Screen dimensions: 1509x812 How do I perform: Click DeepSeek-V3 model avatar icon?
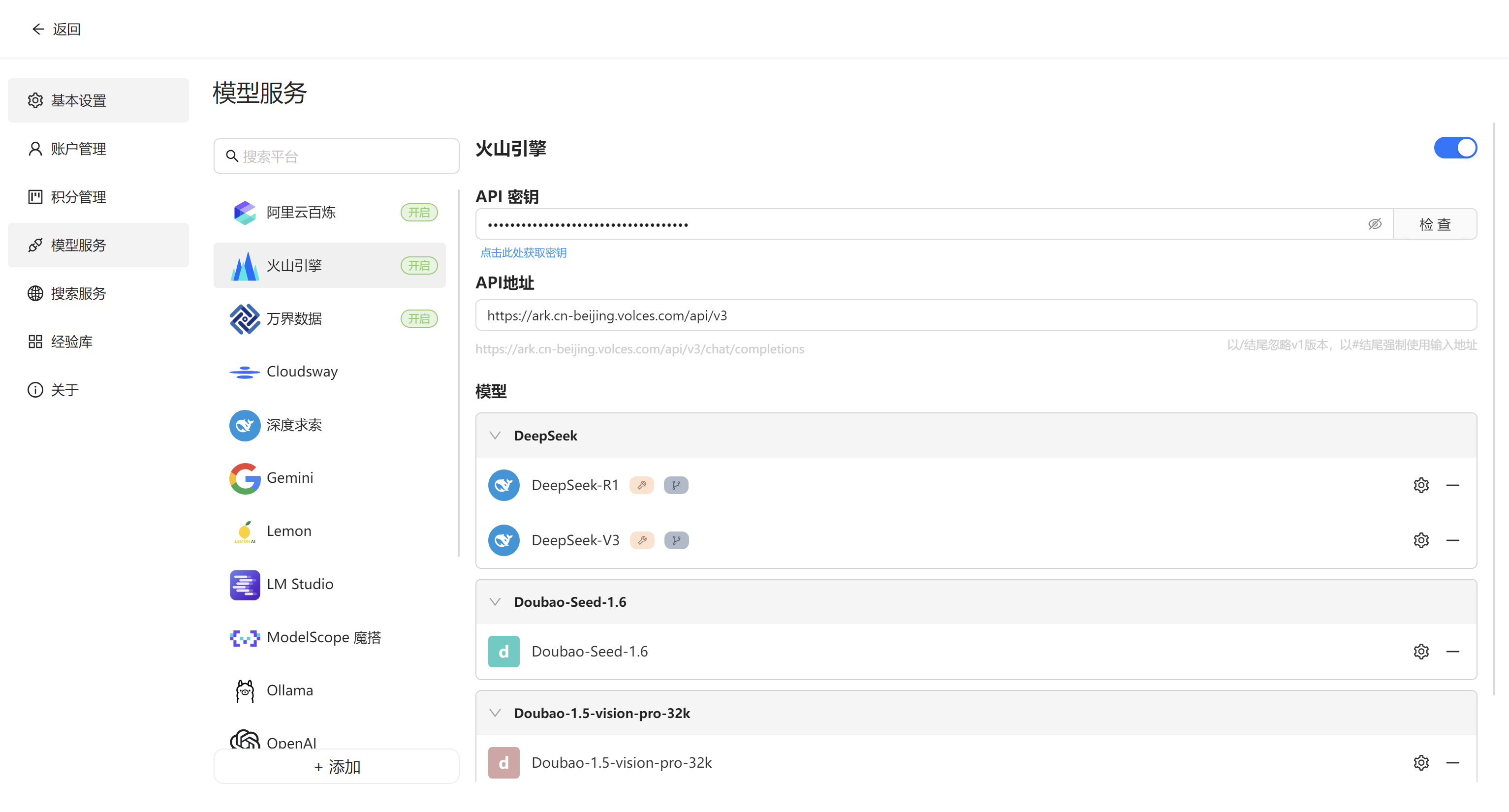pos(504,540)
